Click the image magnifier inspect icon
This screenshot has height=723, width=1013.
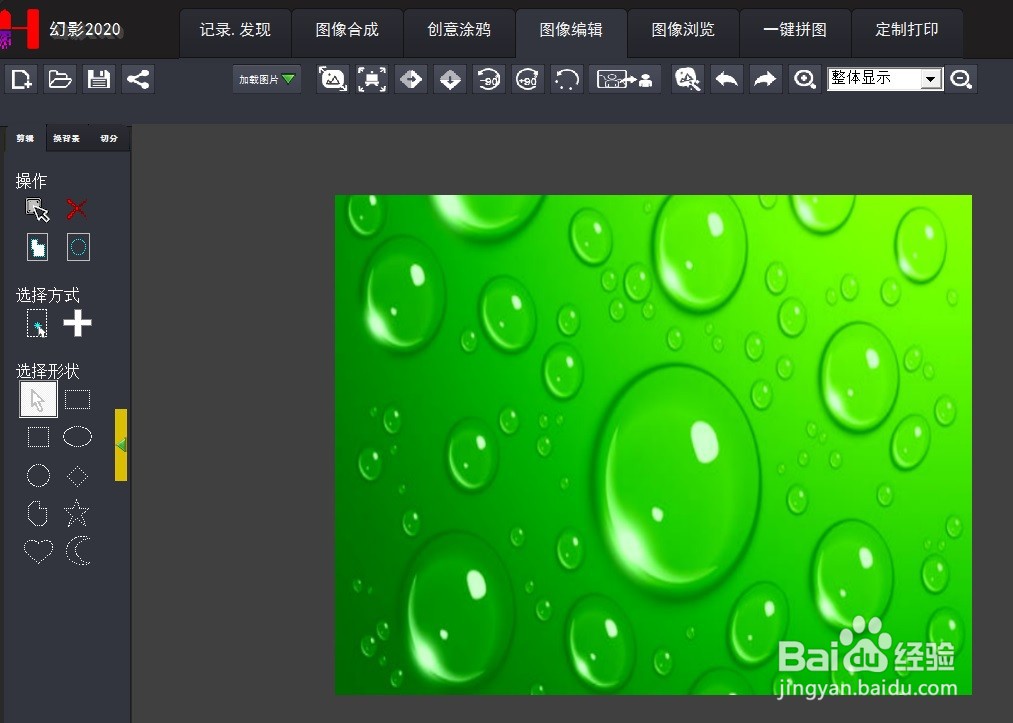click(x=688, y=79)
